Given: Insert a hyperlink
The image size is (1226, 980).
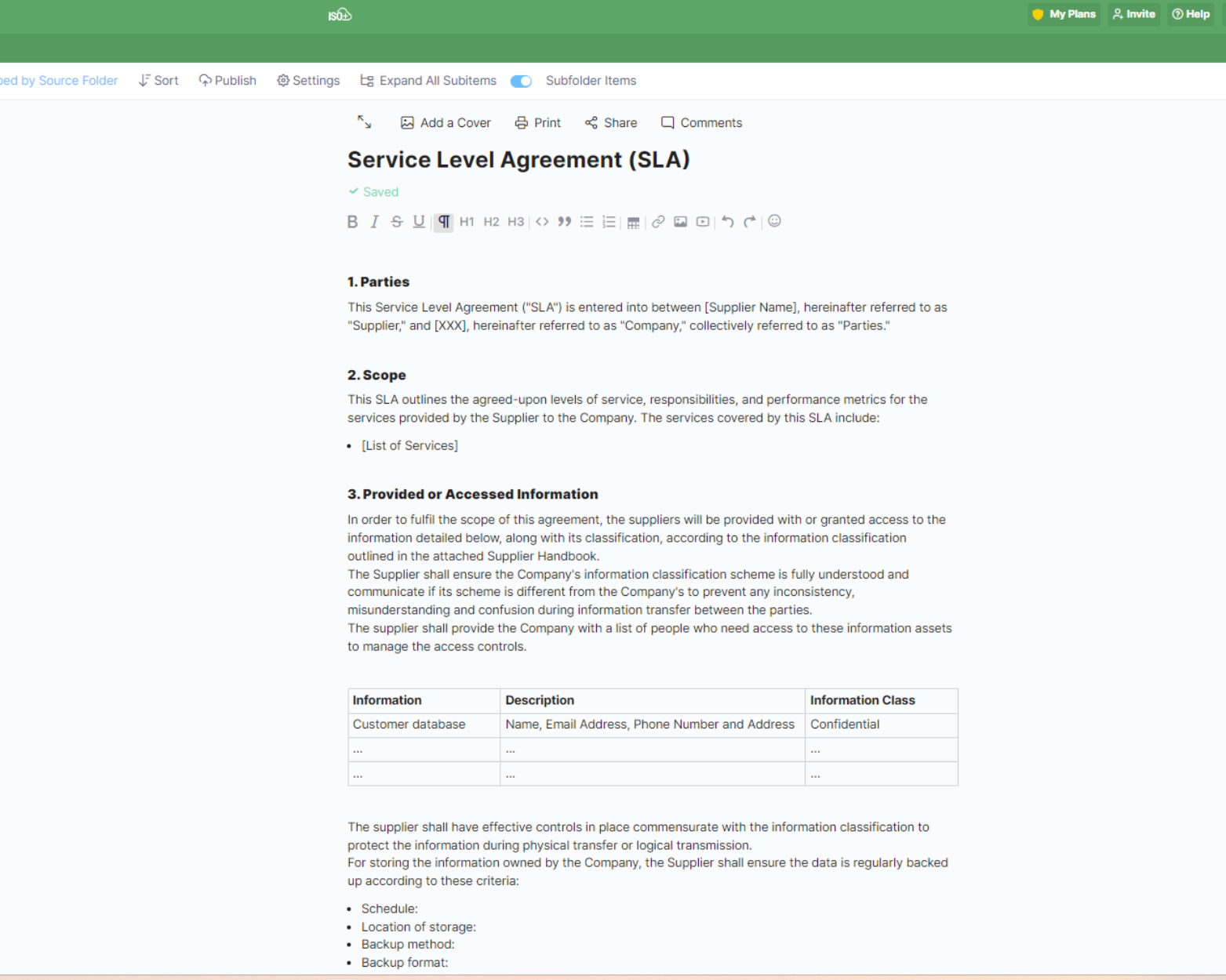Looking at the screenshot, I should pos(658,222).
